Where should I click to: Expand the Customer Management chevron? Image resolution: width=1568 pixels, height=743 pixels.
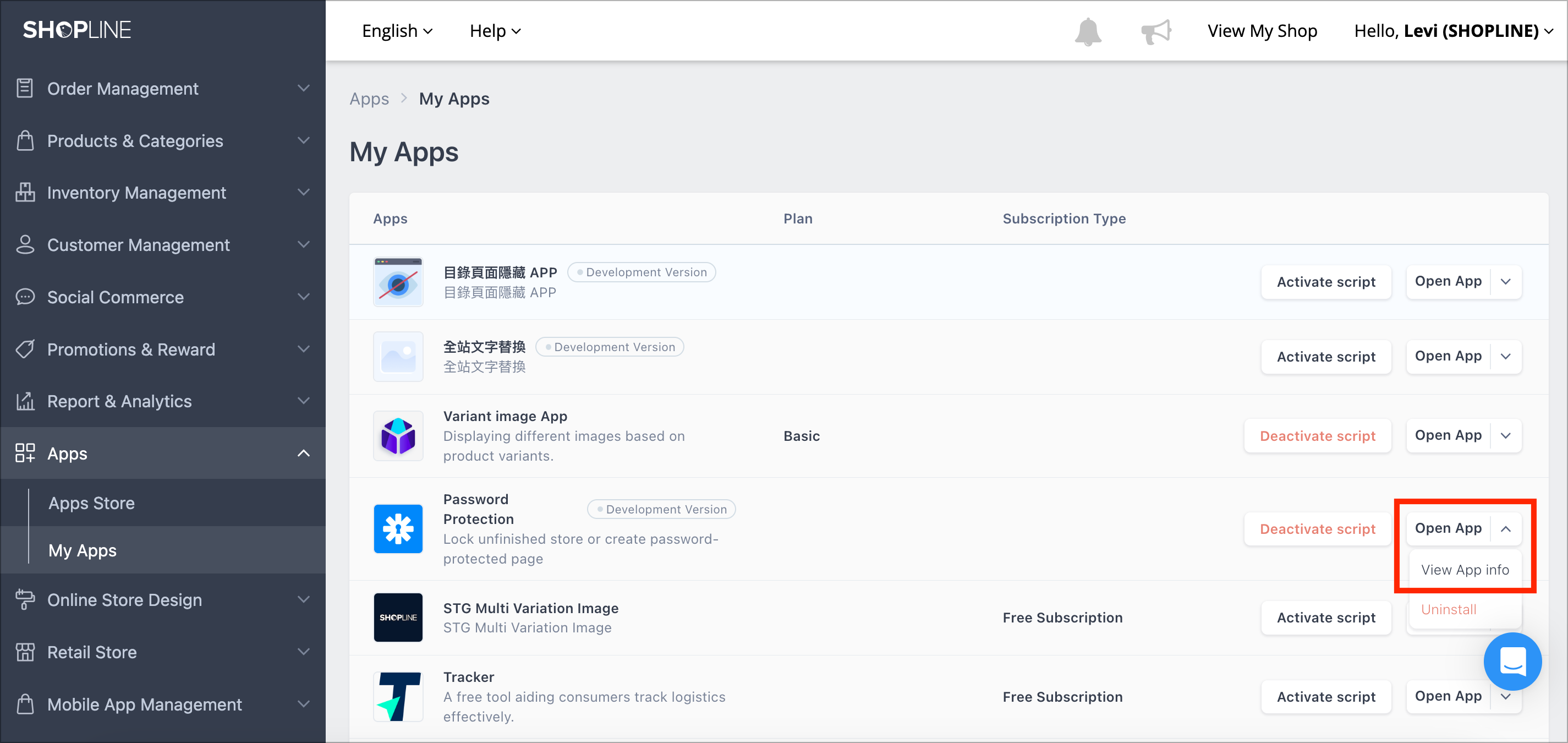point(304,245)
